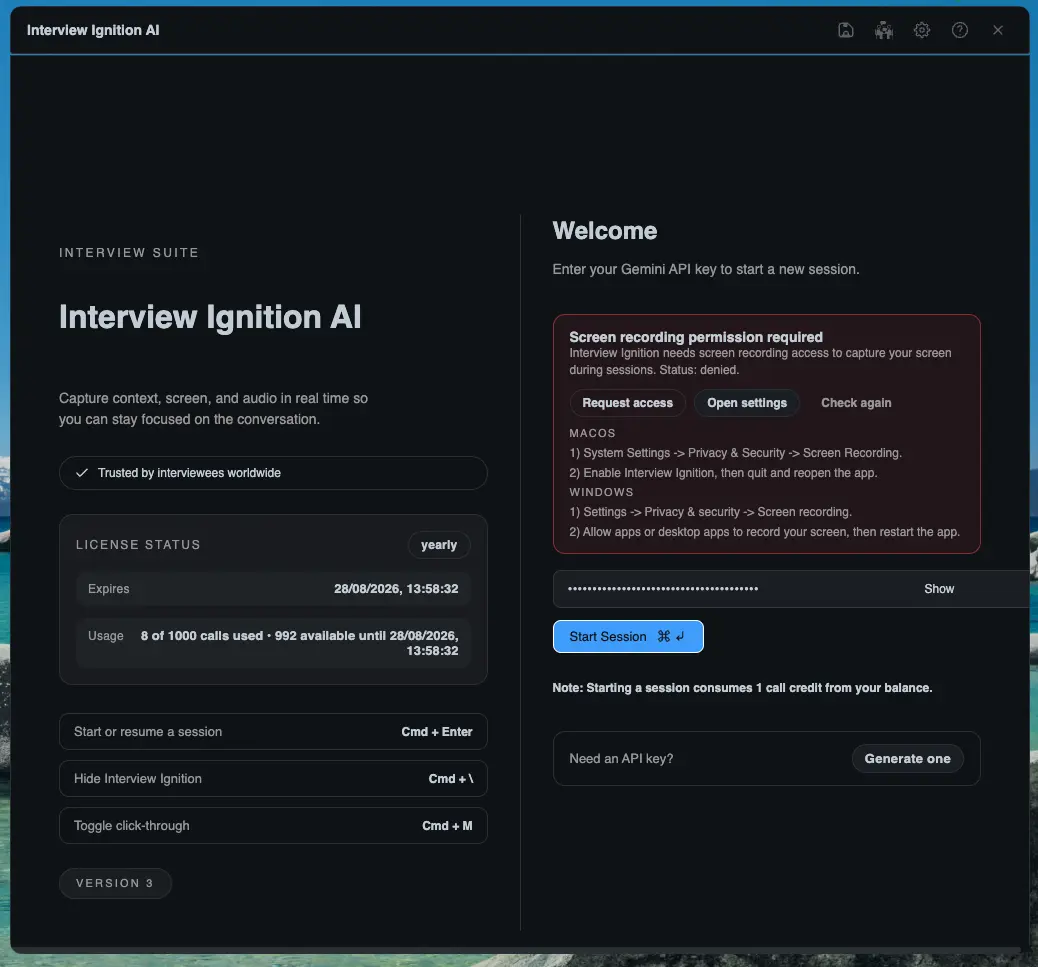Click the save session icon in the titlebar
The width and height of the screenshot is (1038, 967).
click(x=845, y=30)
